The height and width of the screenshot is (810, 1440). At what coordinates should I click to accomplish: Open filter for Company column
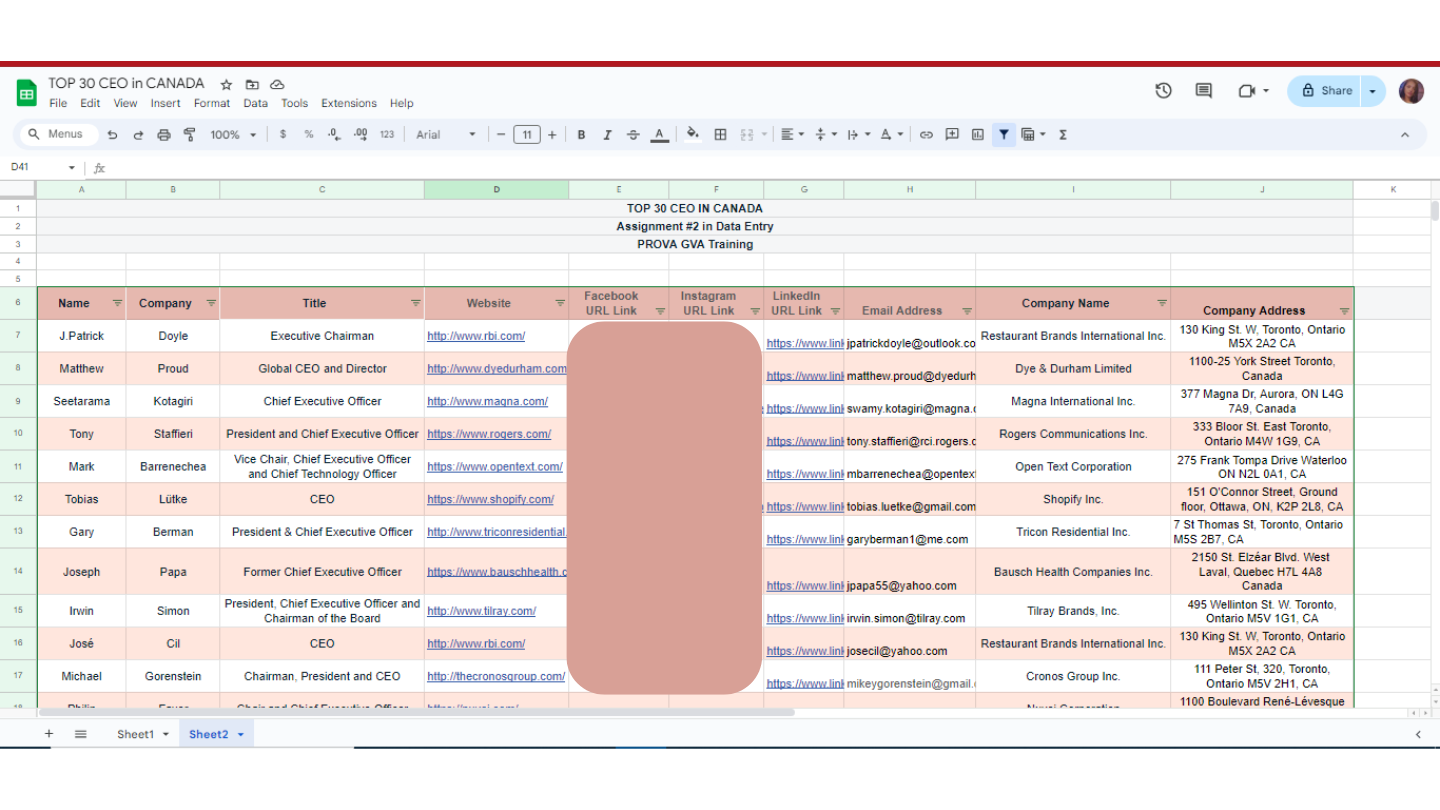[x=211, y=303]
